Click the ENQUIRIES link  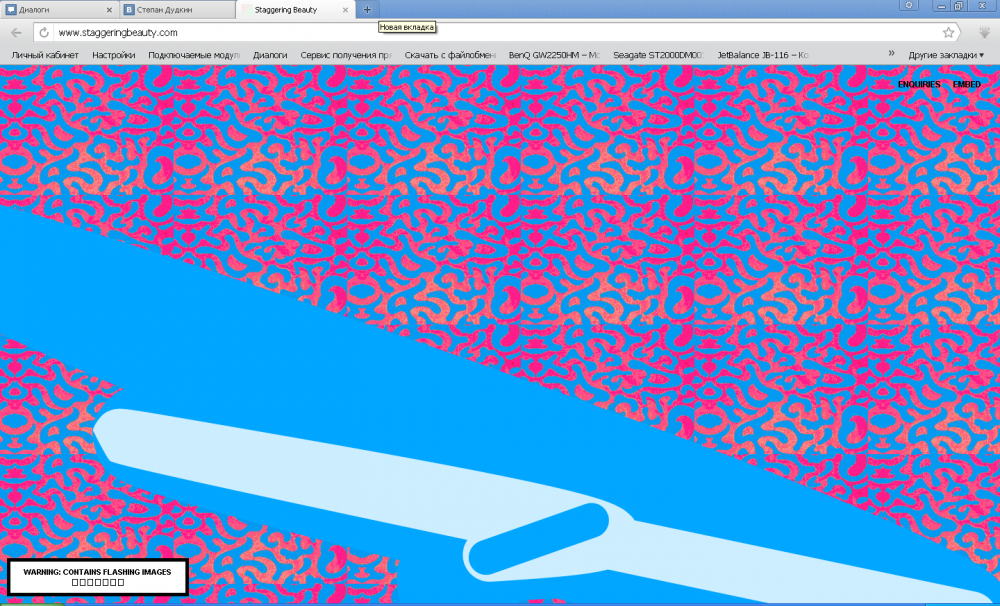pyautogui.click(x=918, y=84)
